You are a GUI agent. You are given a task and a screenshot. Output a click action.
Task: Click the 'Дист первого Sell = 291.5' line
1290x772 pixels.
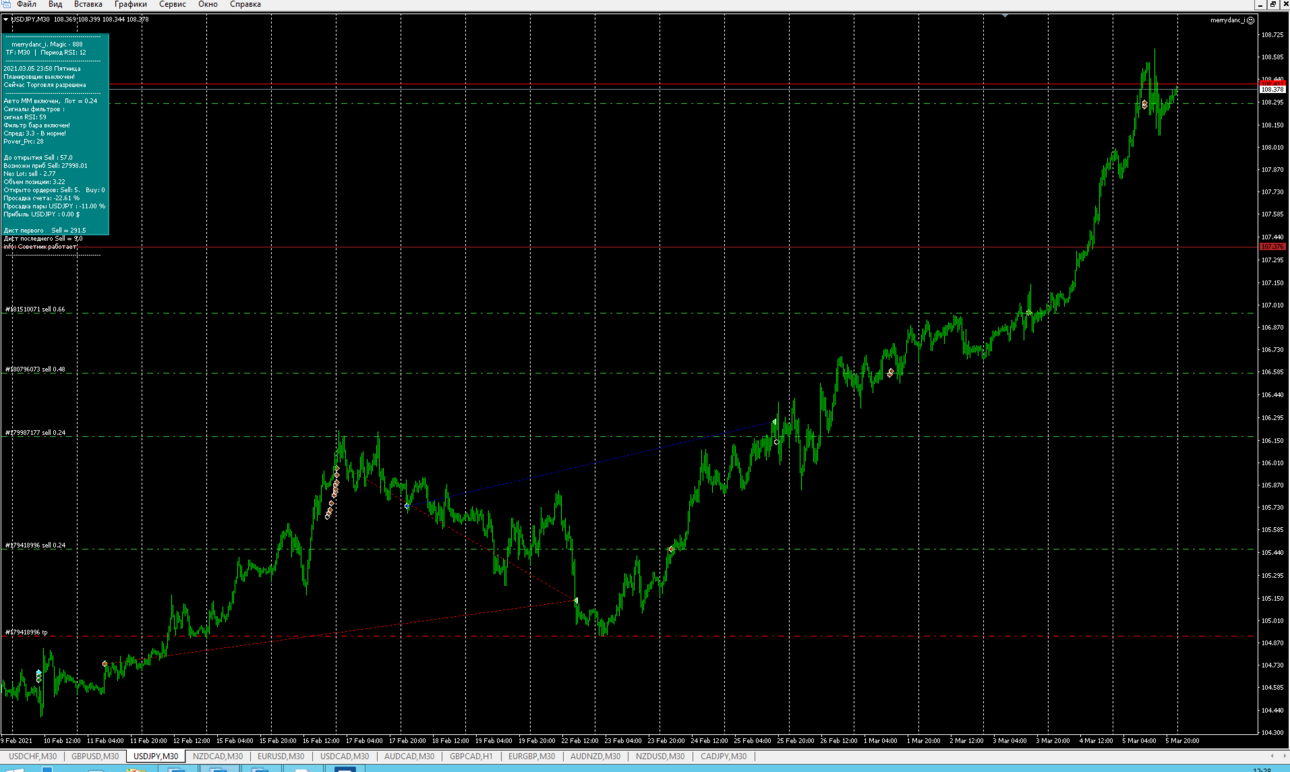pos(45,231)
